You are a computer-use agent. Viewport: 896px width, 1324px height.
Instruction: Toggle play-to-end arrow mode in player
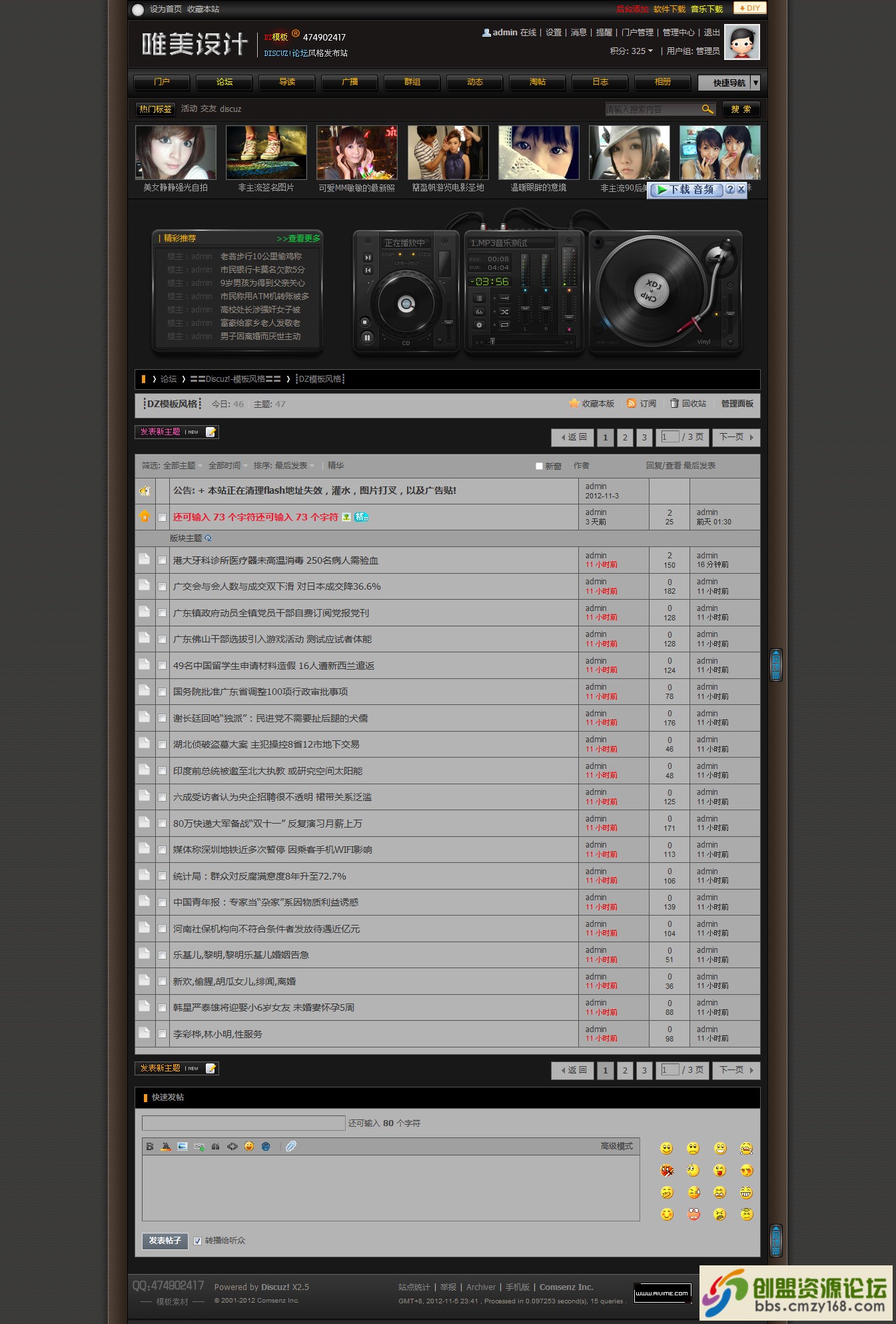pos(504,298)
